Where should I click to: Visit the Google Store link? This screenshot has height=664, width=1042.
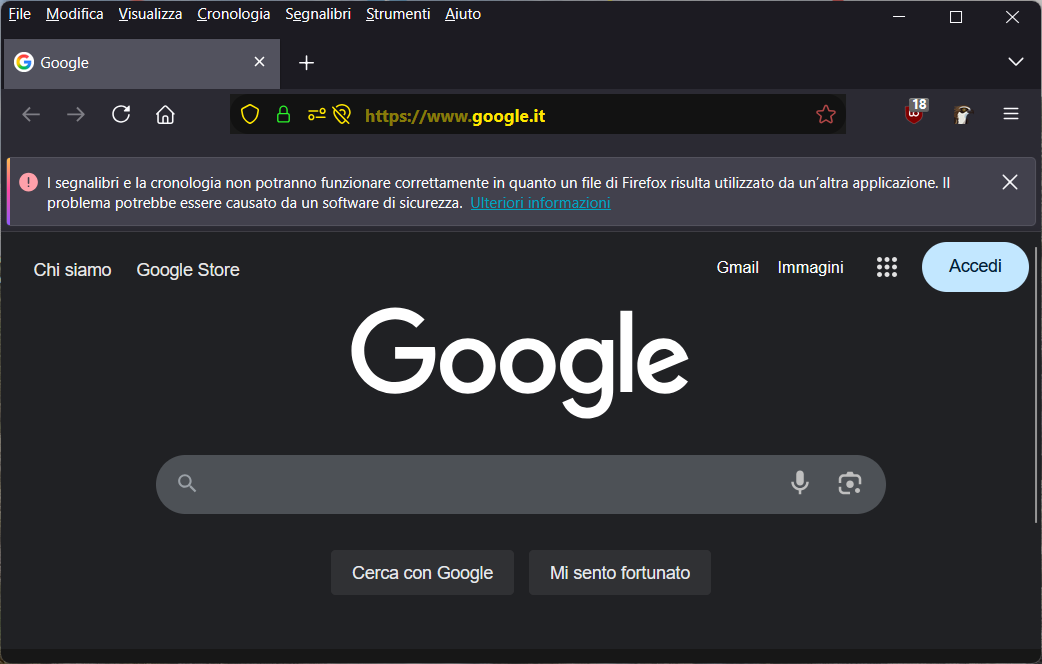point(188,270)
